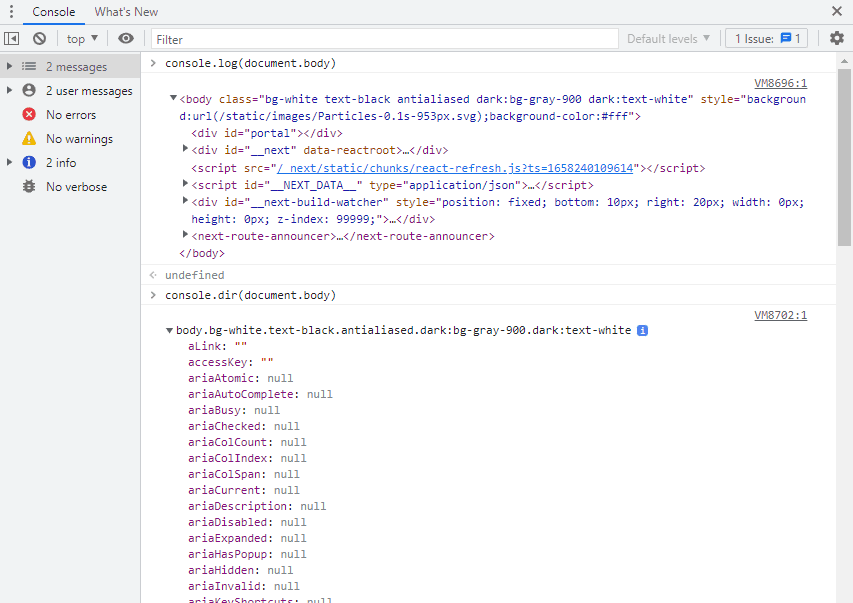Click the yellow No warnings triangle icon
Image resolution: width=853 pixels, height=603 pixels.
pos(29,138)
